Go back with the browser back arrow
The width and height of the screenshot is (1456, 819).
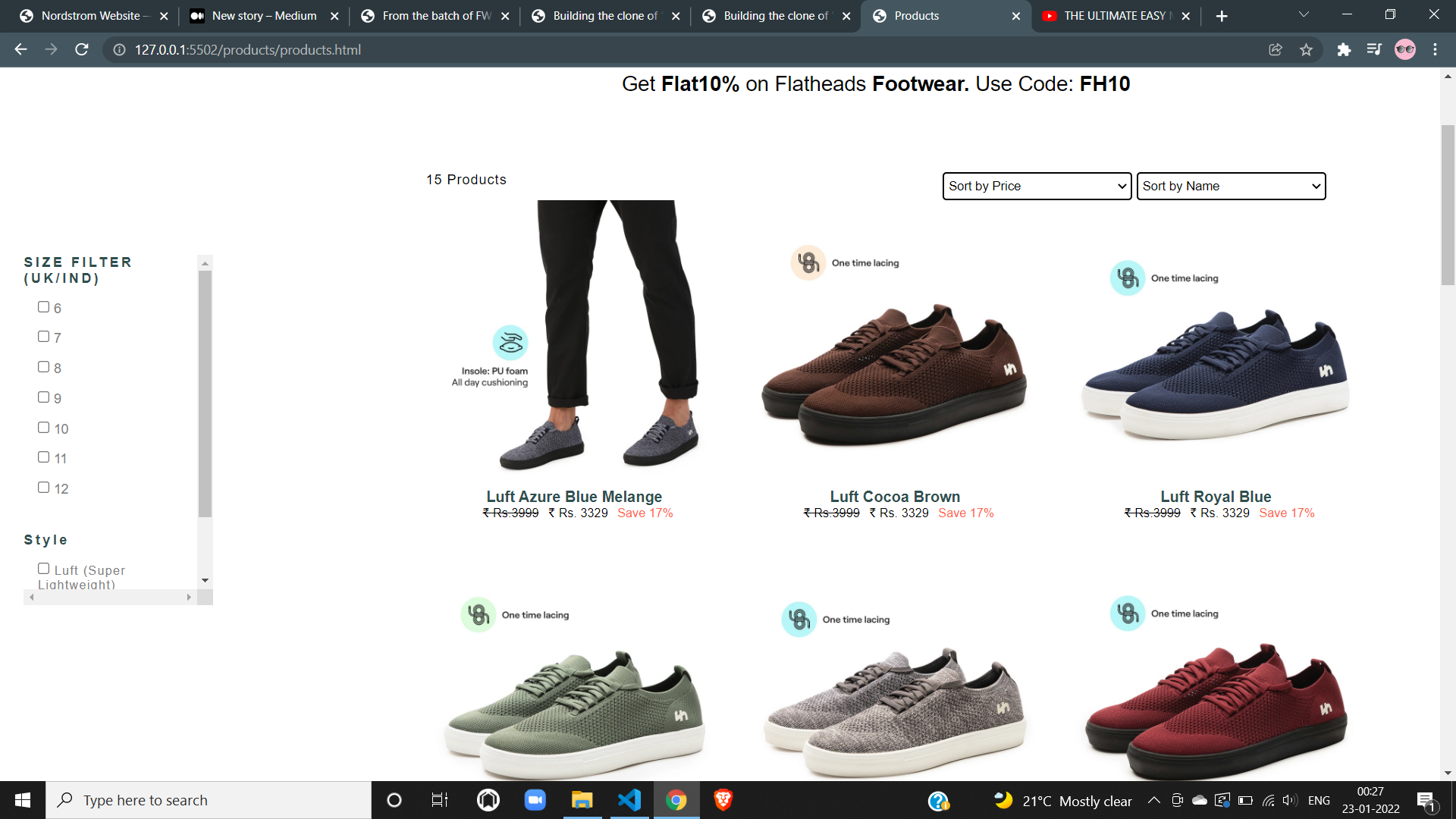click(x=20, y=49)
